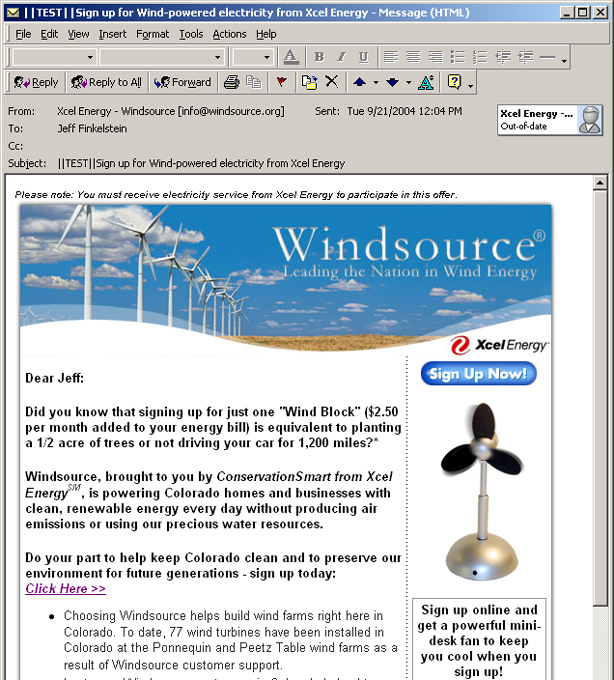This screenshot has width=614, height=680.
Task: Toggle Bold formatting
Action: click(x=319, y=57)
